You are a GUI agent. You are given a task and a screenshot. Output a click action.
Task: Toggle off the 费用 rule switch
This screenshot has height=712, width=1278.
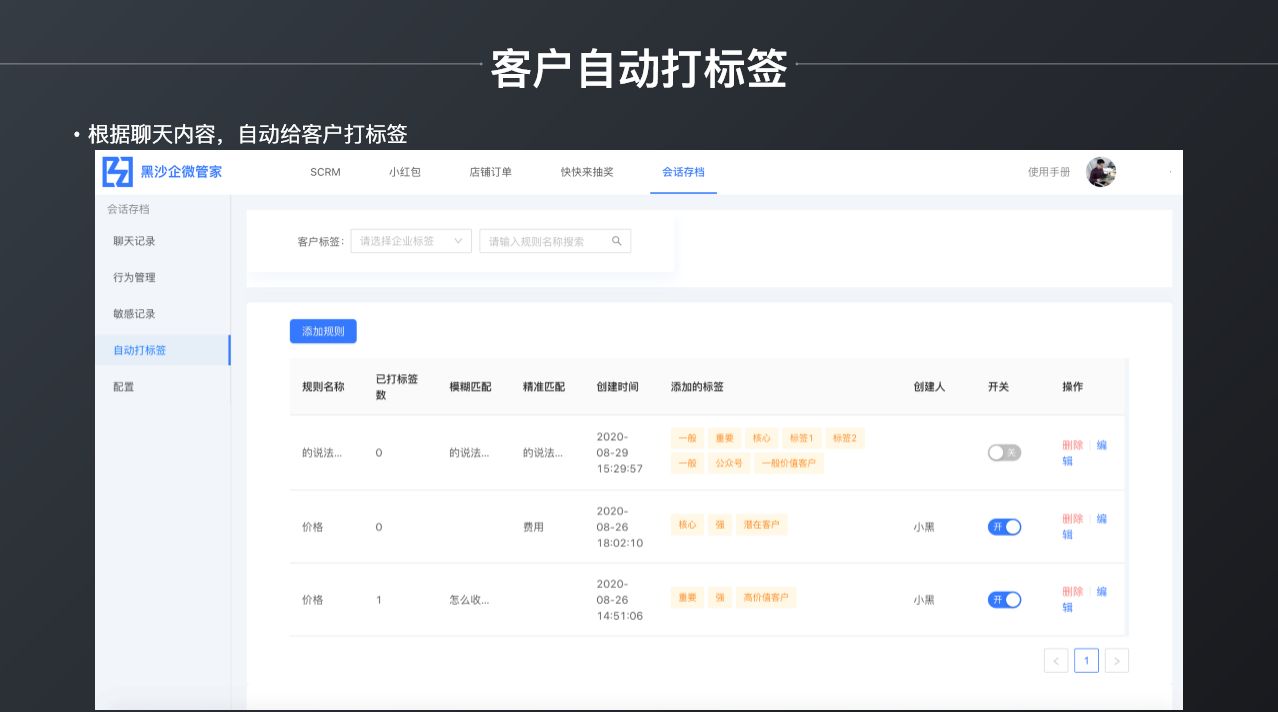[1004, 527]
